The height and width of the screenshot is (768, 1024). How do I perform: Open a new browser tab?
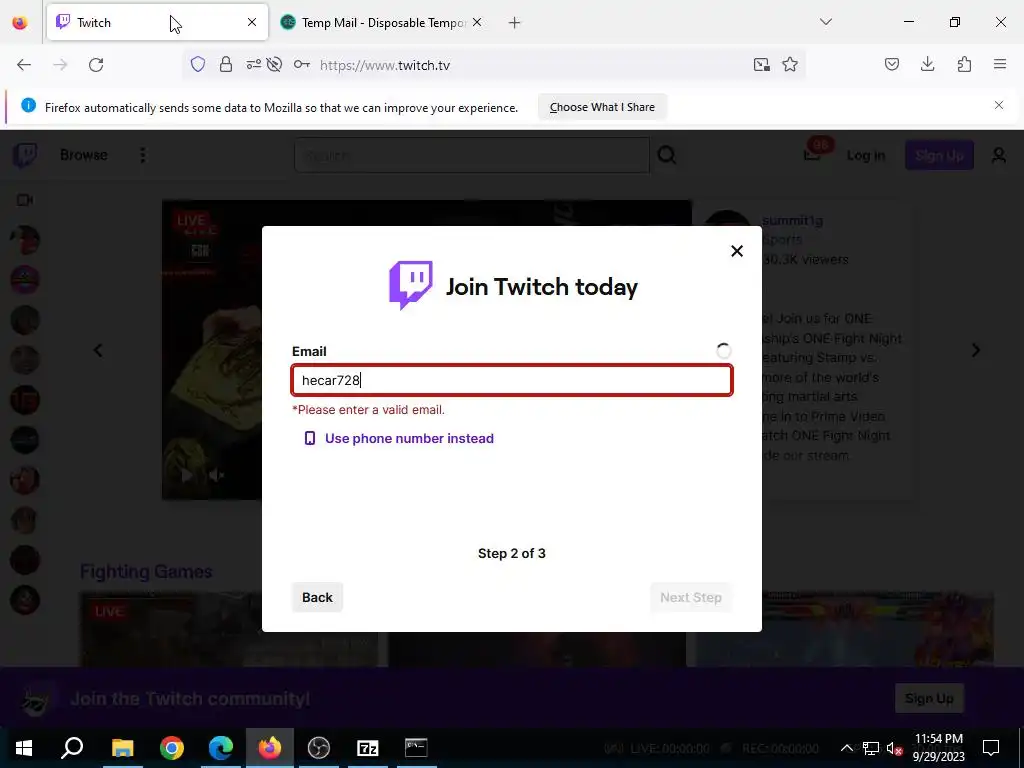(x=515, y=22)
